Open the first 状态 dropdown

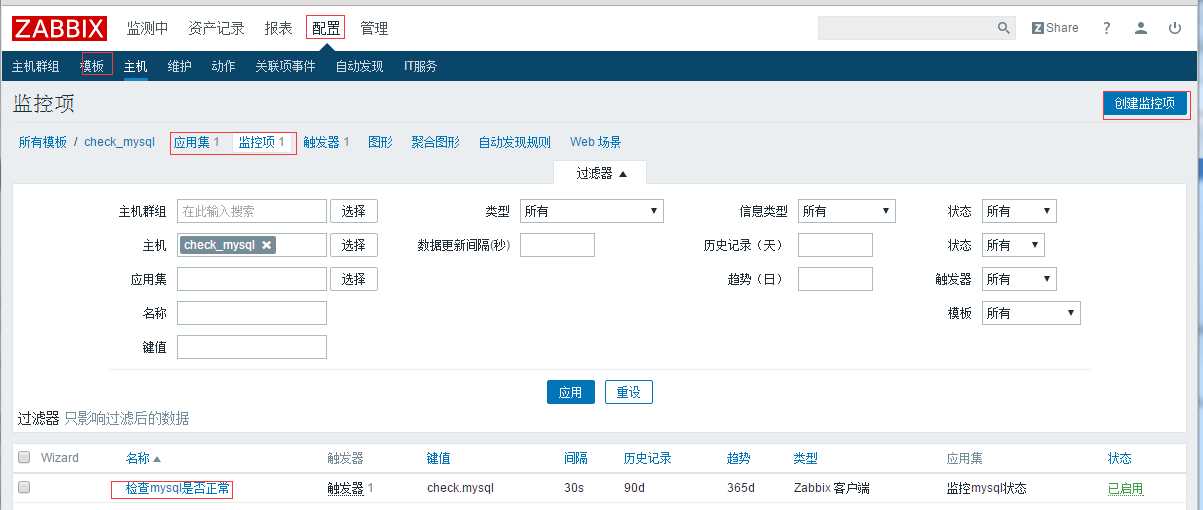1019,211
